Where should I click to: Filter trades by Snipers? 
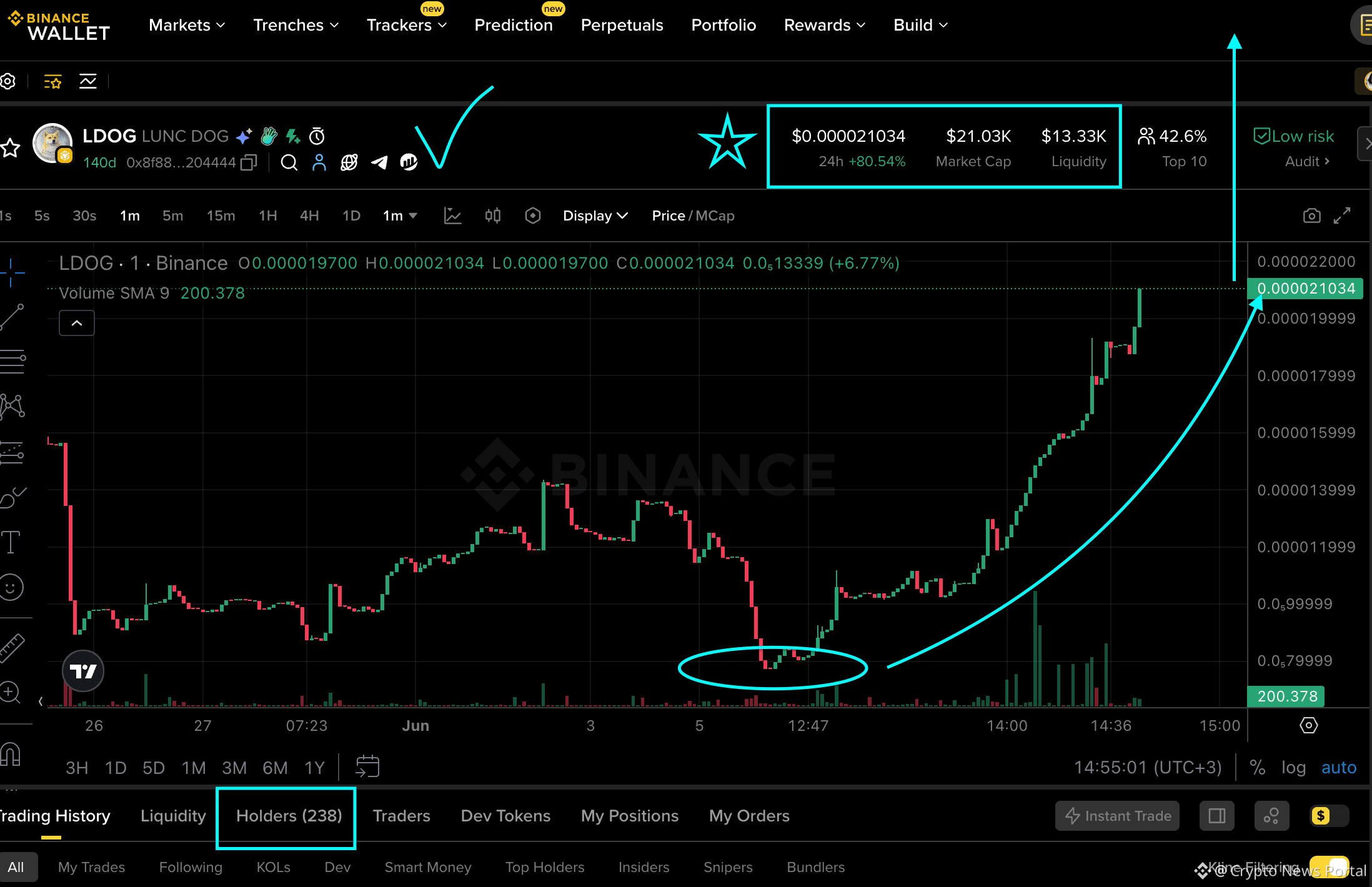[x=728, y=867]
